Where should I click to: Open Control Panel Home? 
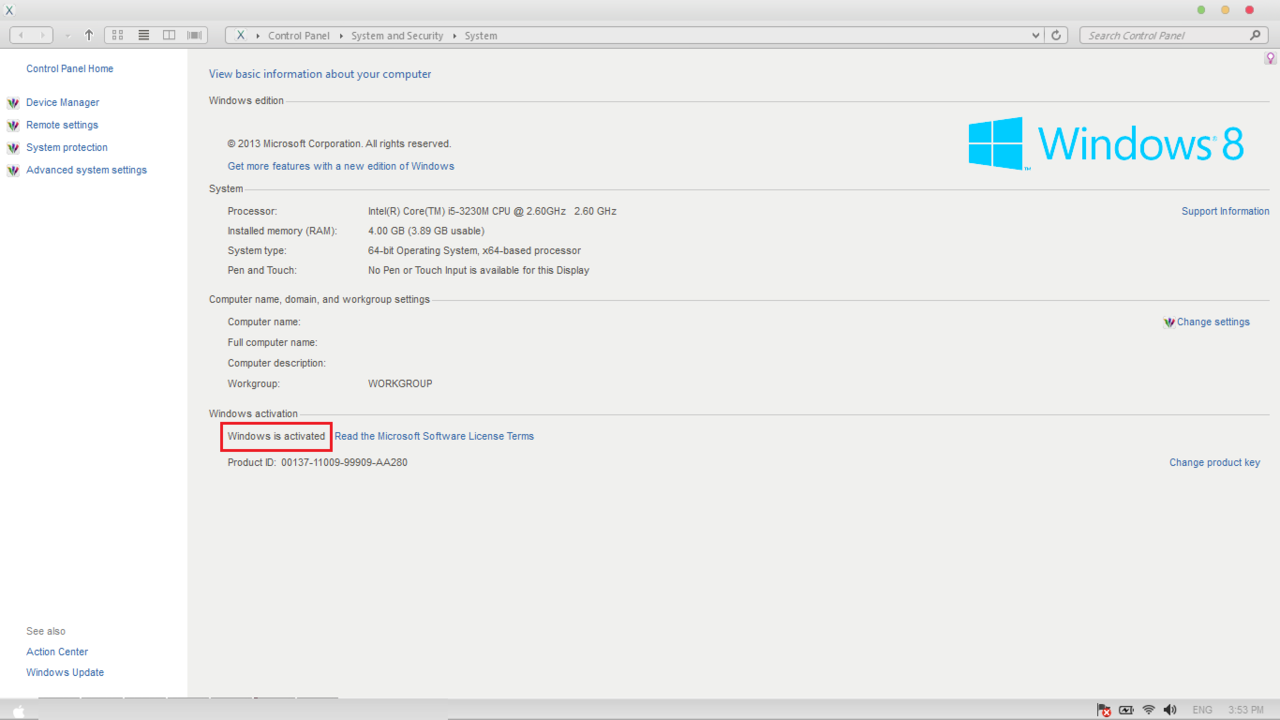pyautogui.click(x=70, y=69)
